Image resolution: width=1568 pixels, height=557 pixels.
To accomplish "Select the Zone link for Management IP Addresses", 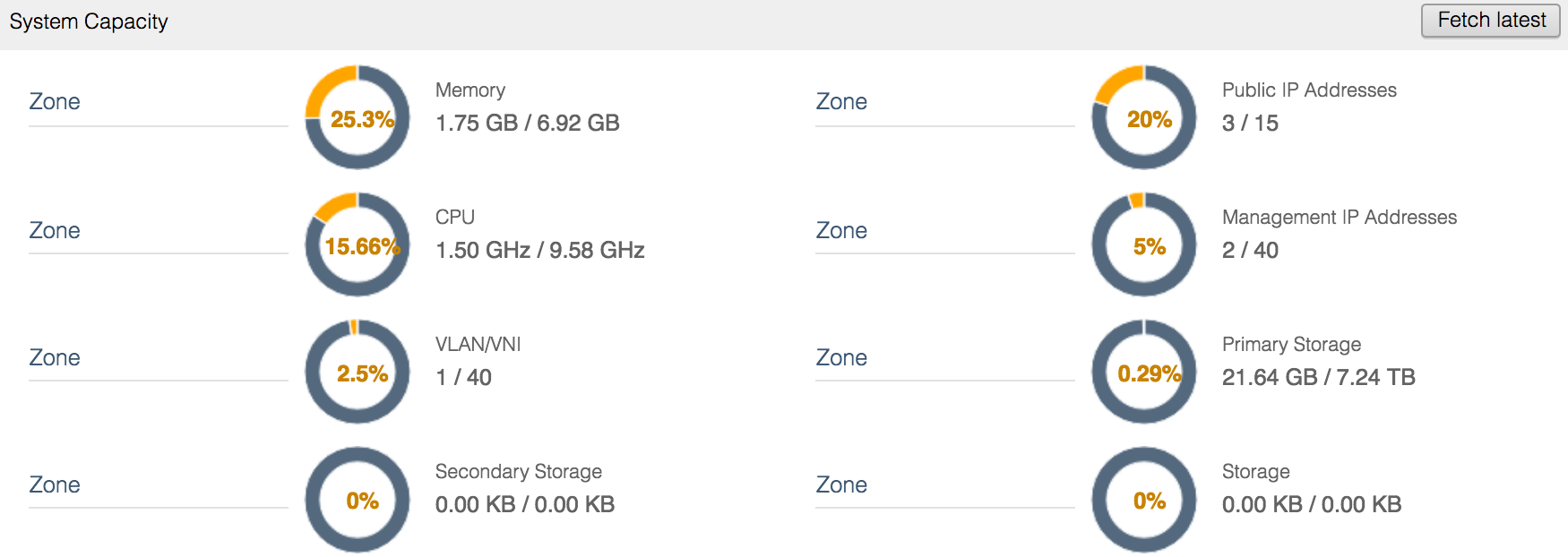I will click(x=841, y=230).
